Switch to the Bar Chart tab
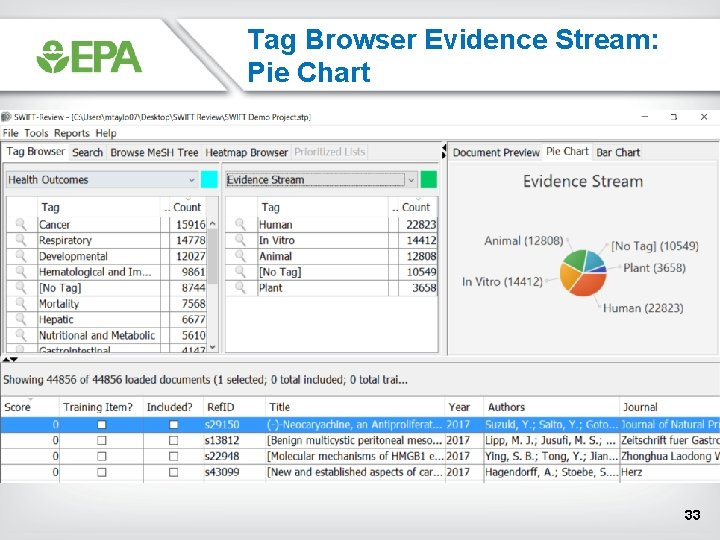This screenshot has height=540, width=720. click(x=618, y=152)
